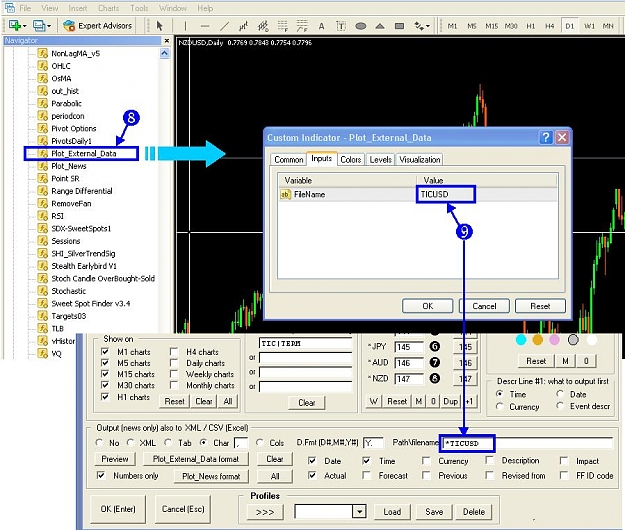Screen dimensions: 625x530
Task: Toggle the Currency output checkbox
Action: click(426, 461)
